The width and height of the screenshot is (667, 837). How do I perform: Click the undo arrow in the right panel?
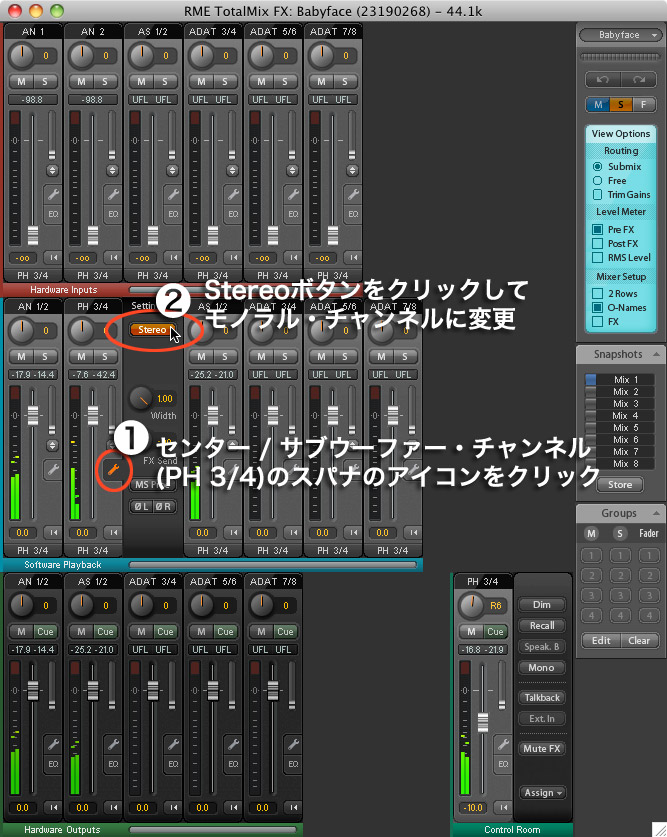[x=603, y=79]
